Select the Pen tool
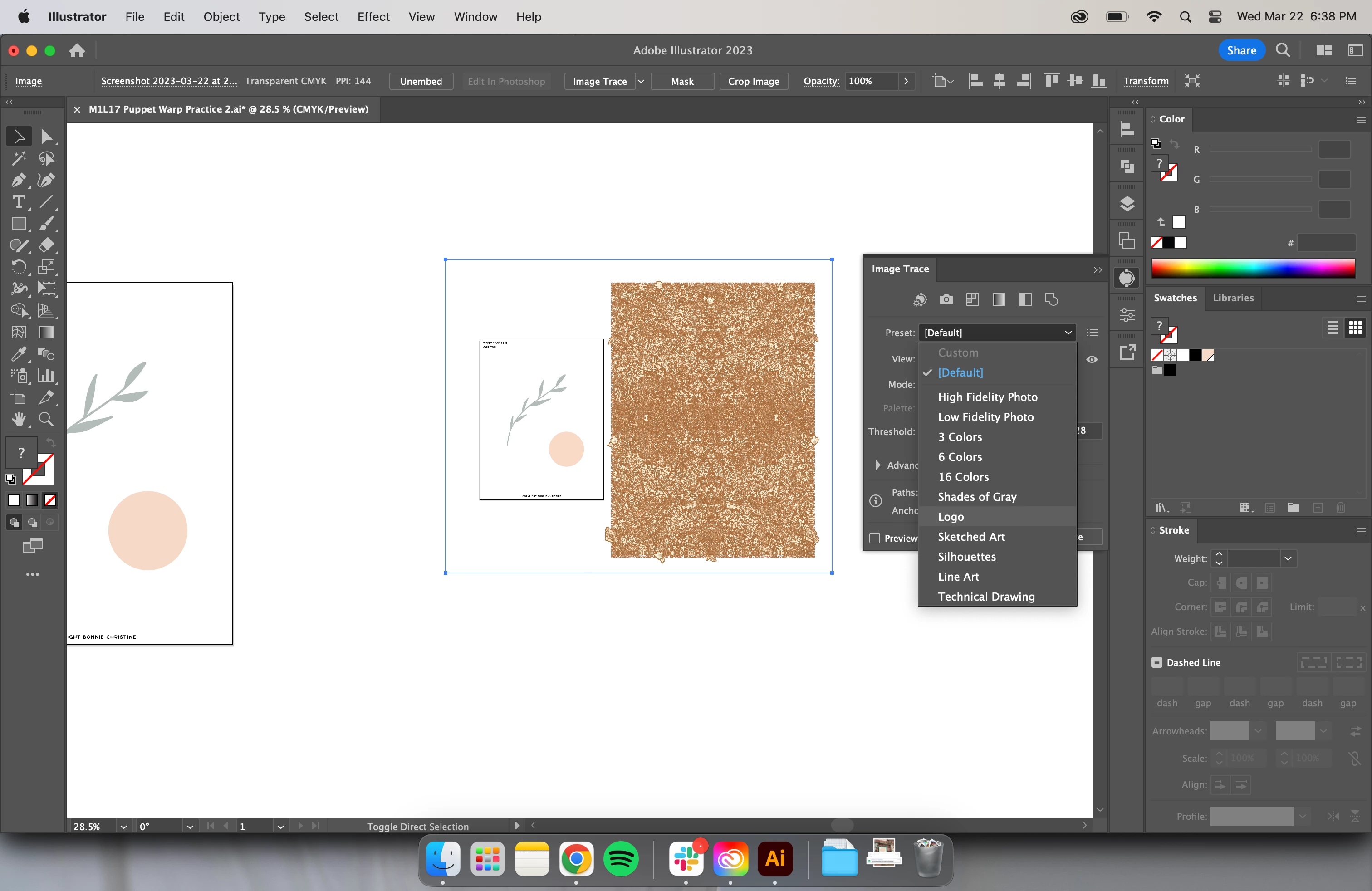 click(18, 181)
